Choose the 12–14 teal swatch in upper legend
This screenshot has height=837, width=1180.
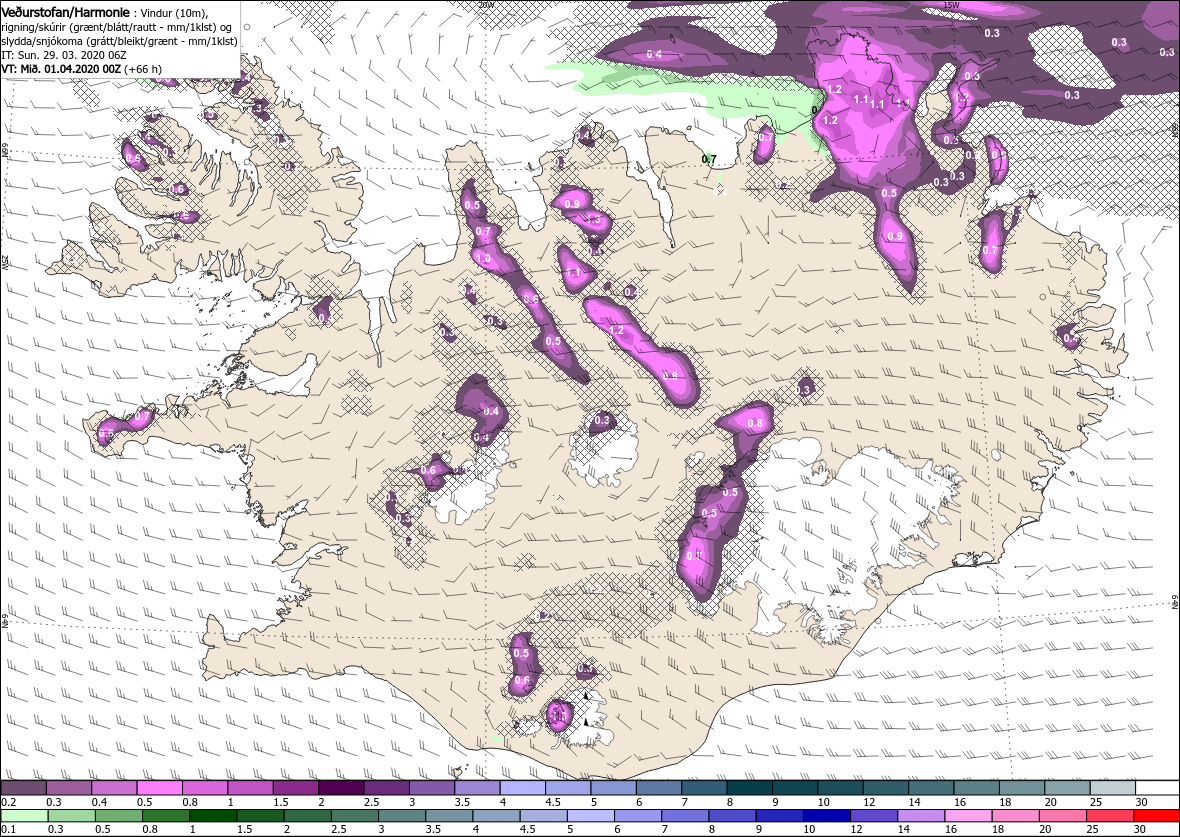click(x=885, y=788)
